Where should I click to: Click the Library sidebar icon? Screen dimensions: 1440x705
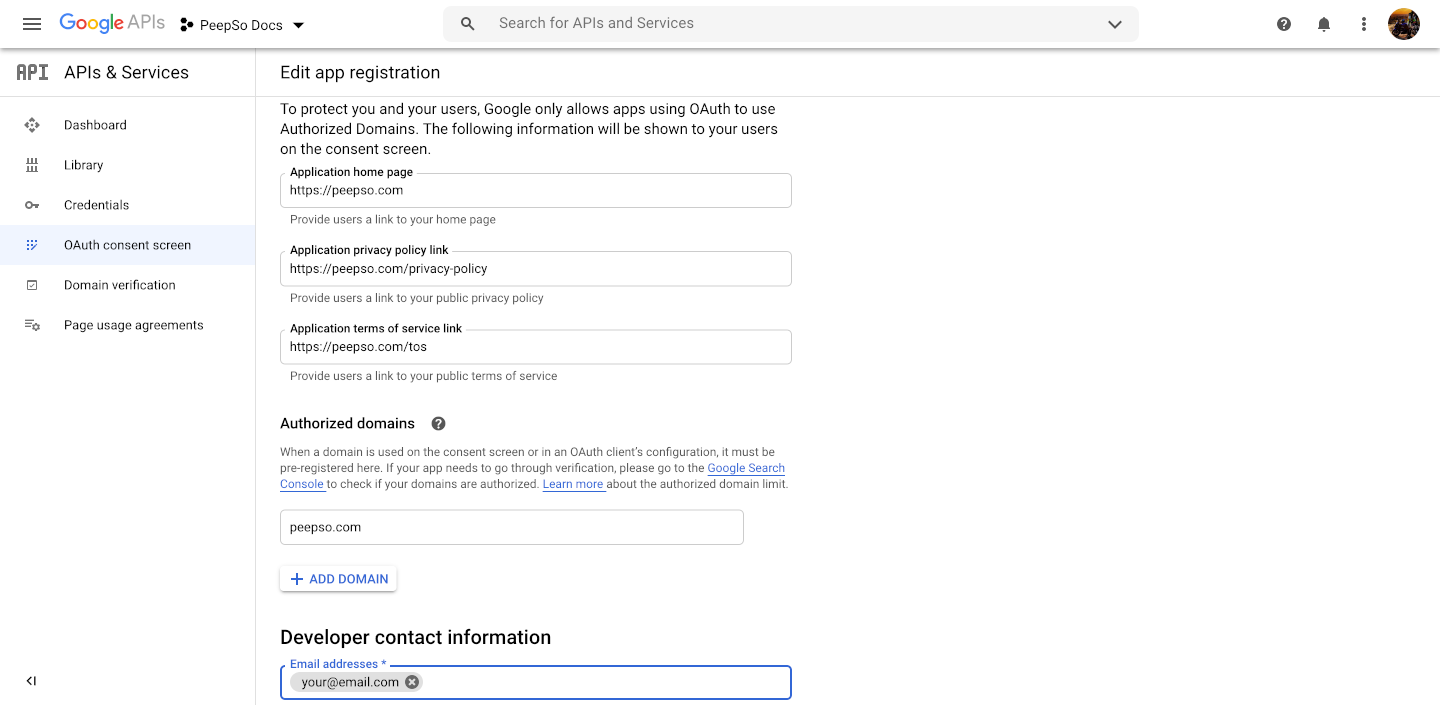click(x=32, y=165)
